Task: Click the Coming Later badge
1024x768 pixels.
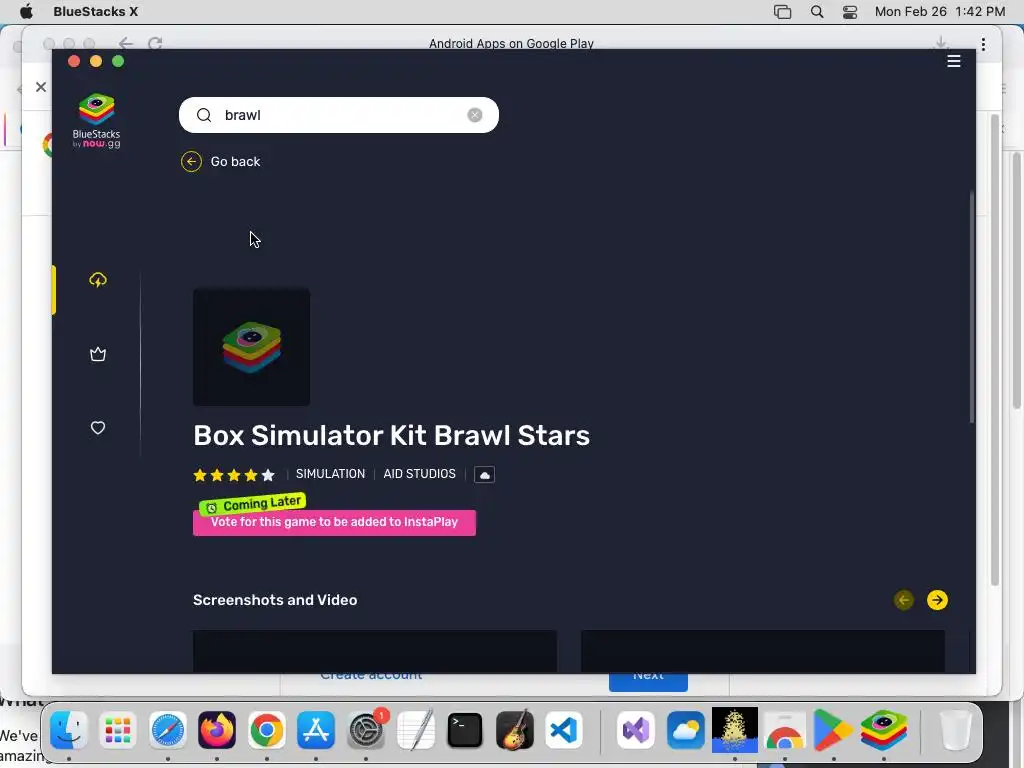Action: [253, 504]
